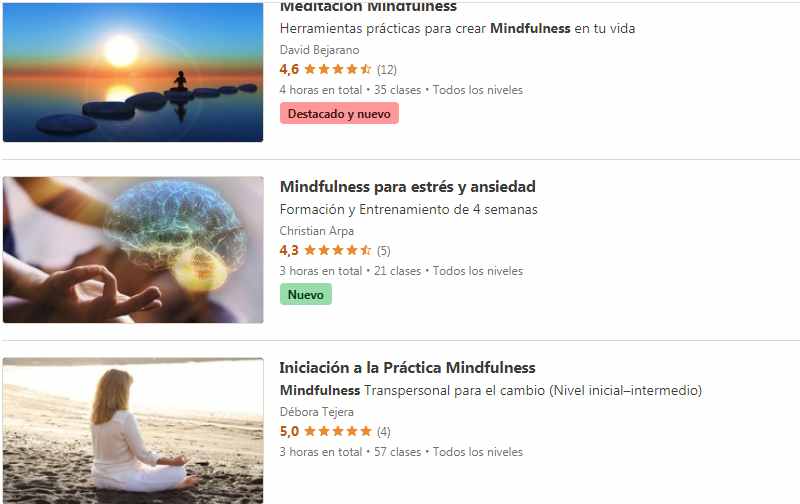This screenshot has height=504, width=800.
Task: Open the Mindfulness para estrés y ansiedad course
Action: (x=408, y=187)
